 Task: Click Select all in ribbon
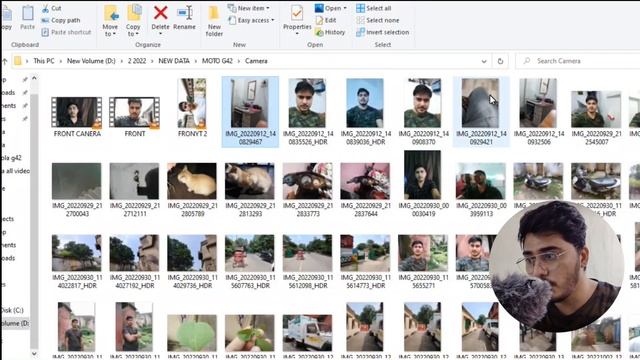pyautogui.click(x=373, y=8)
